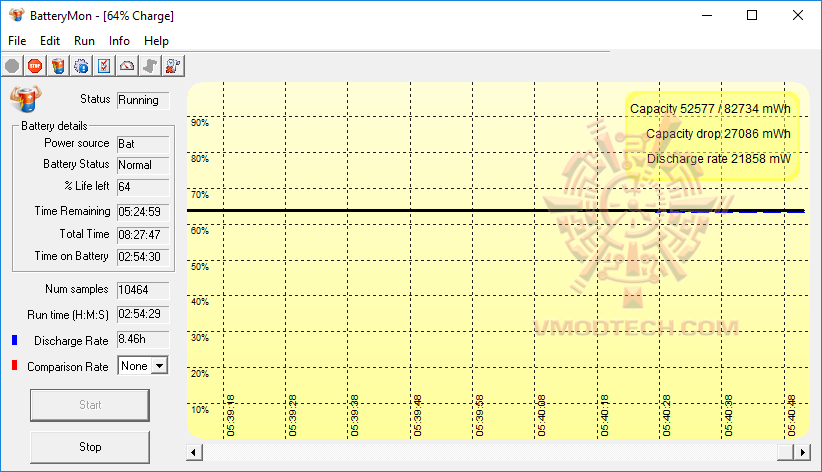Click the 05:40:48 time label on graph

coord(792,415)
